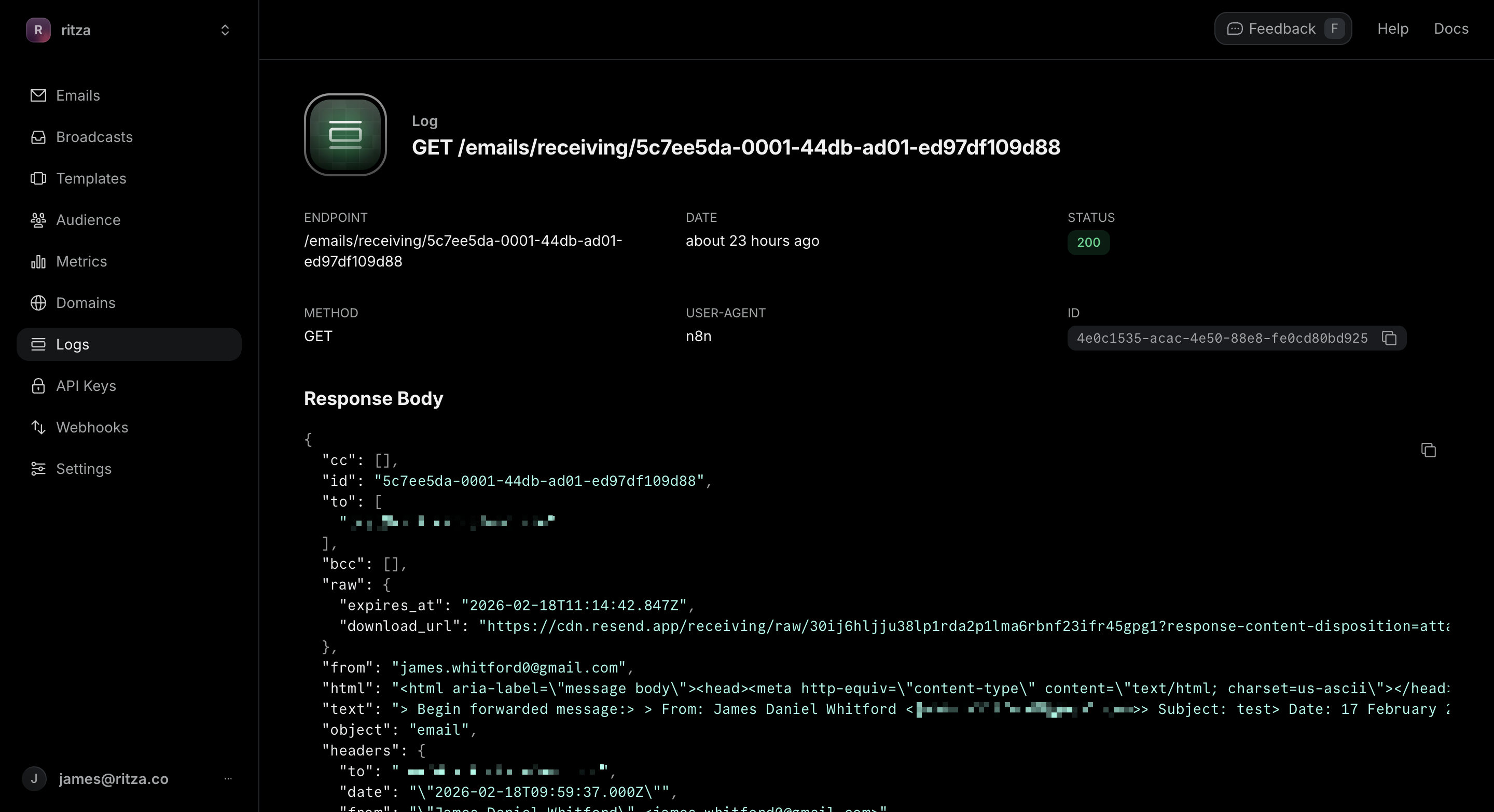Click the 200 status badge
1494x812 pixels.
(x=1088, y=242)
